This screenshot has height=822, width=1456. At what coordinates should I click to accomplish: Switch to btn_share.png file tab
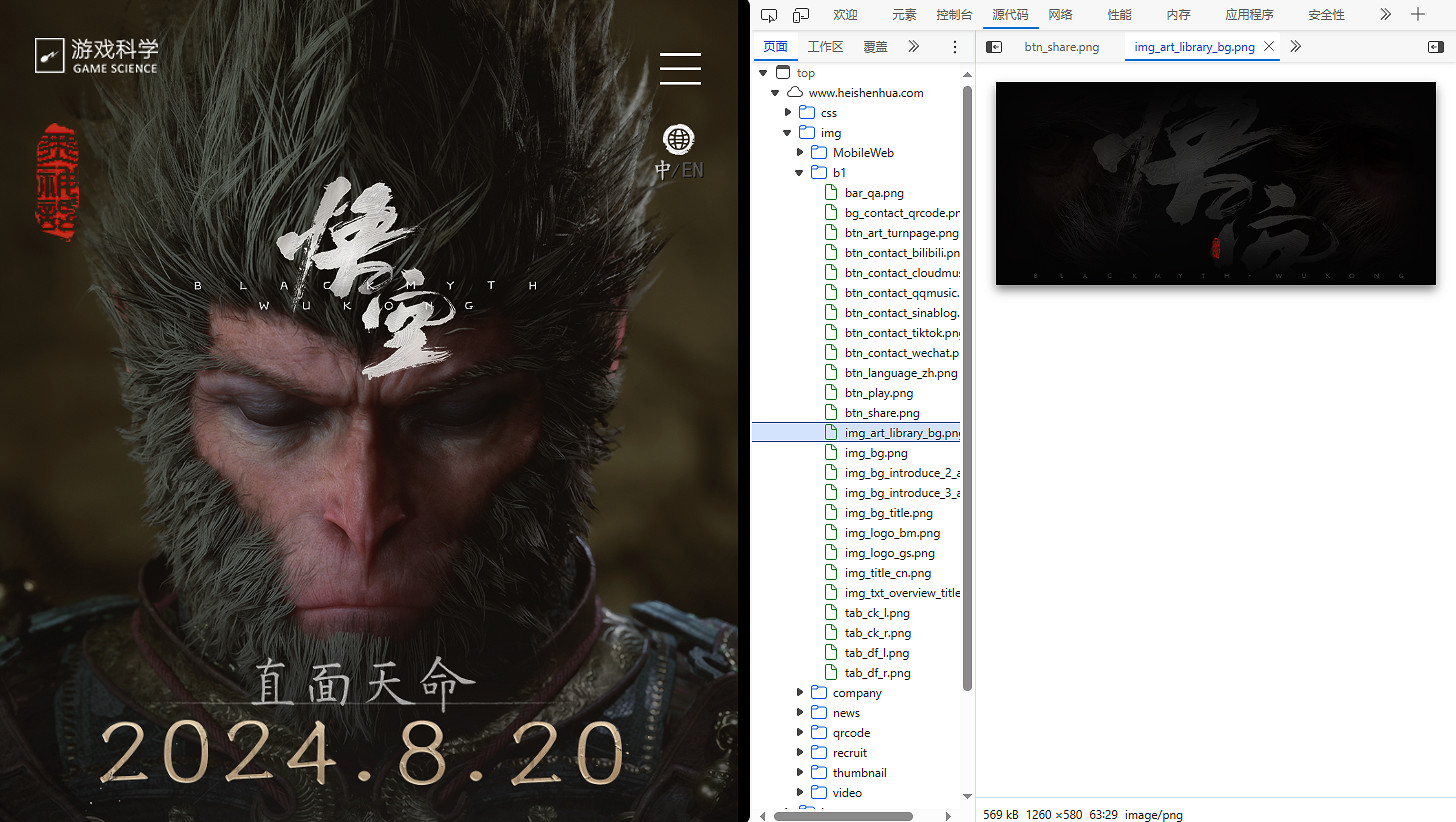(1061, 47)
